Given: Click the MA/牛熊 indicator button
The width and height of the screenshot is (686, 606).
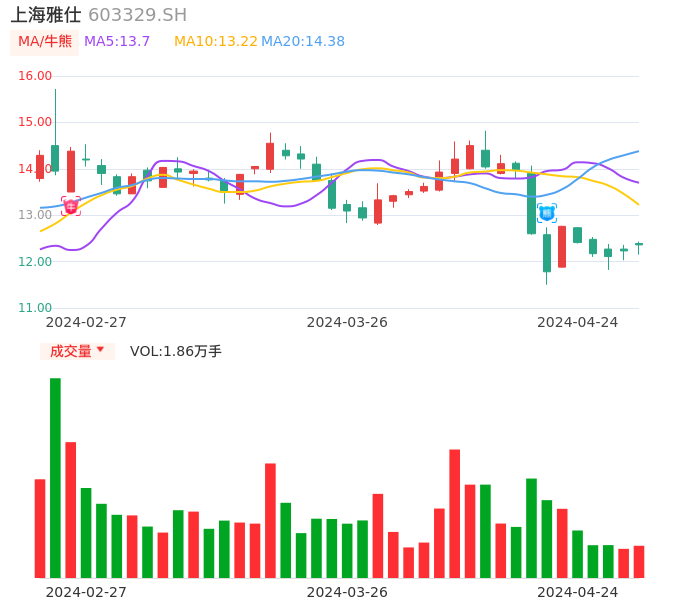Looking at the screenshot, I should point(44,42).
